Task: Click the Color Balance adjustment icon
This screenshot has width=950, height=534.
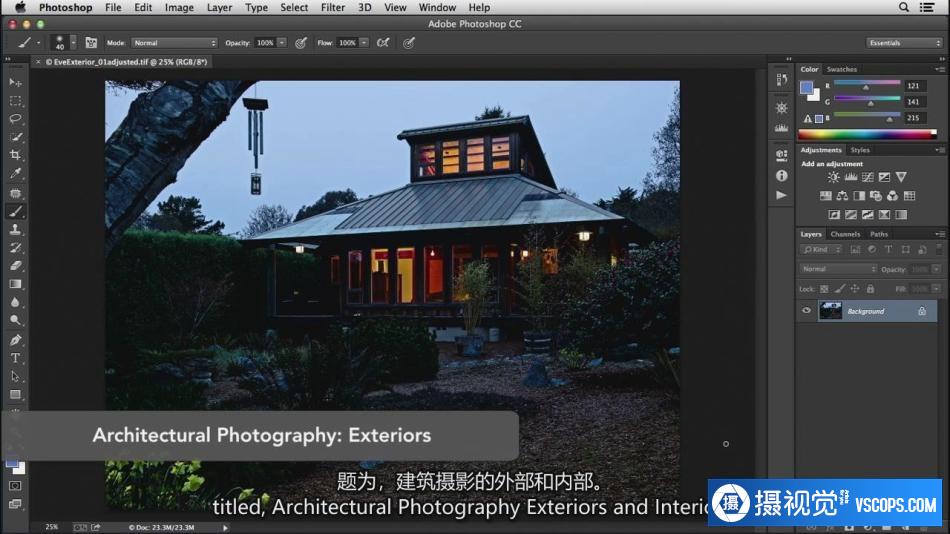Action: pyautogui.click(x=841, y=196)
